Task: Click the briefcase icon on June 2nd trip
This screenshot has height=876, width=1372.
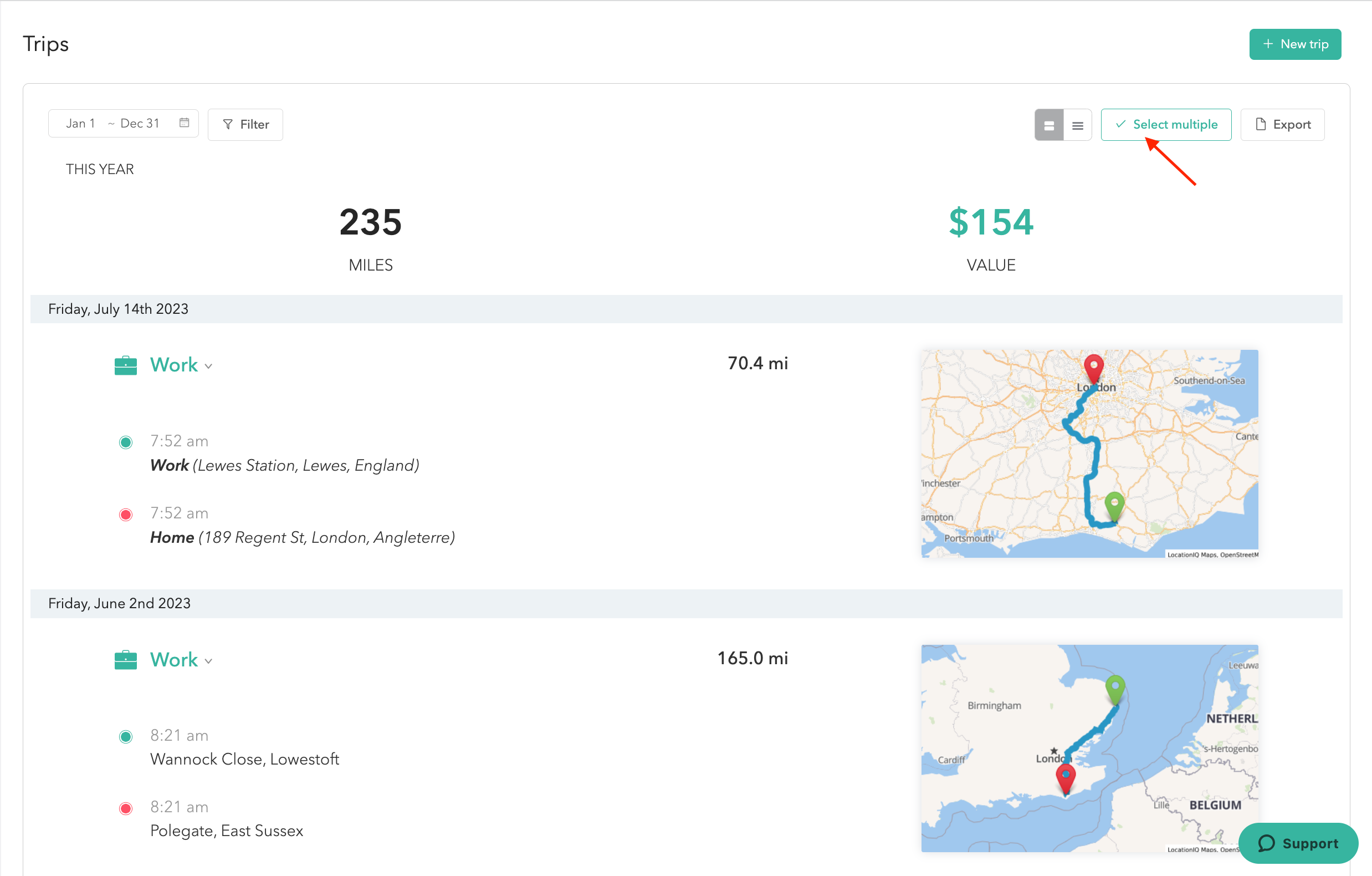Action: tap(125, 660)
